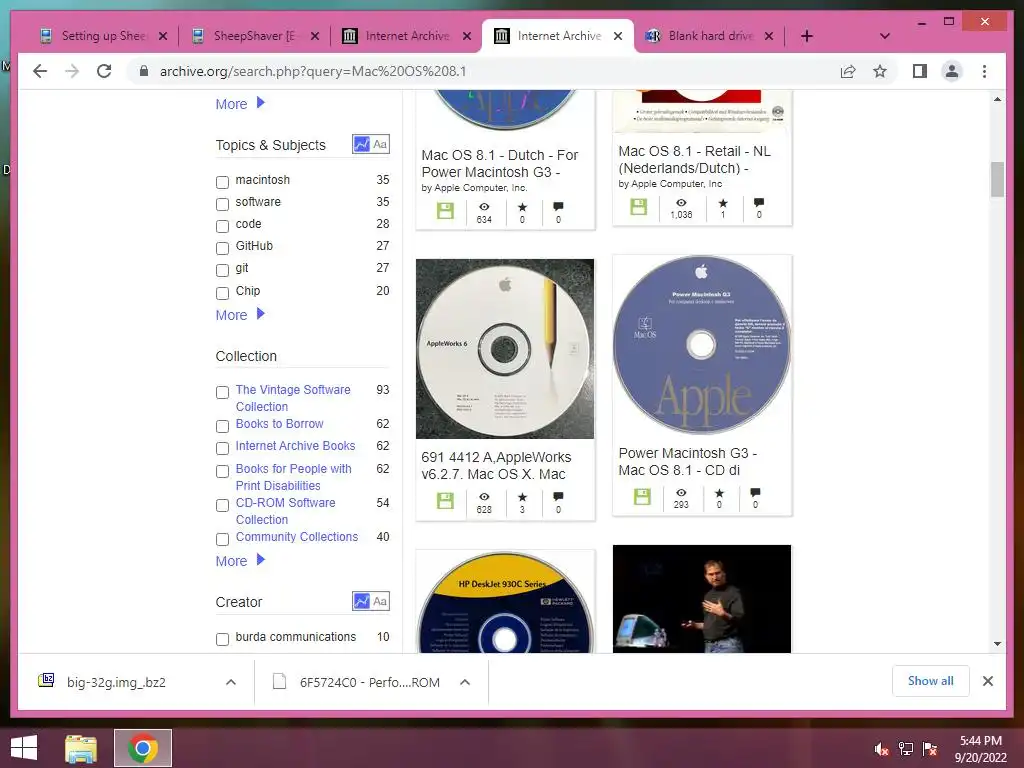This screenshot has height=768, width=1024.
Task: Expand More above Topics & Subjects
Action: [x=240, y=104]
